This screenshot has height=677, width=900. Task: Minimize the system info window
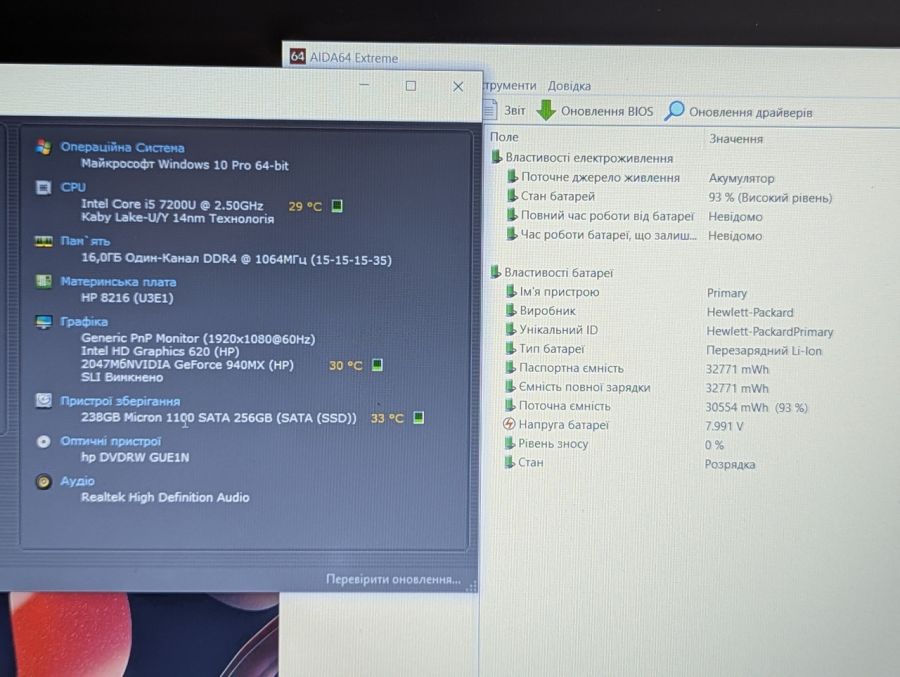[x=364, y=85]
